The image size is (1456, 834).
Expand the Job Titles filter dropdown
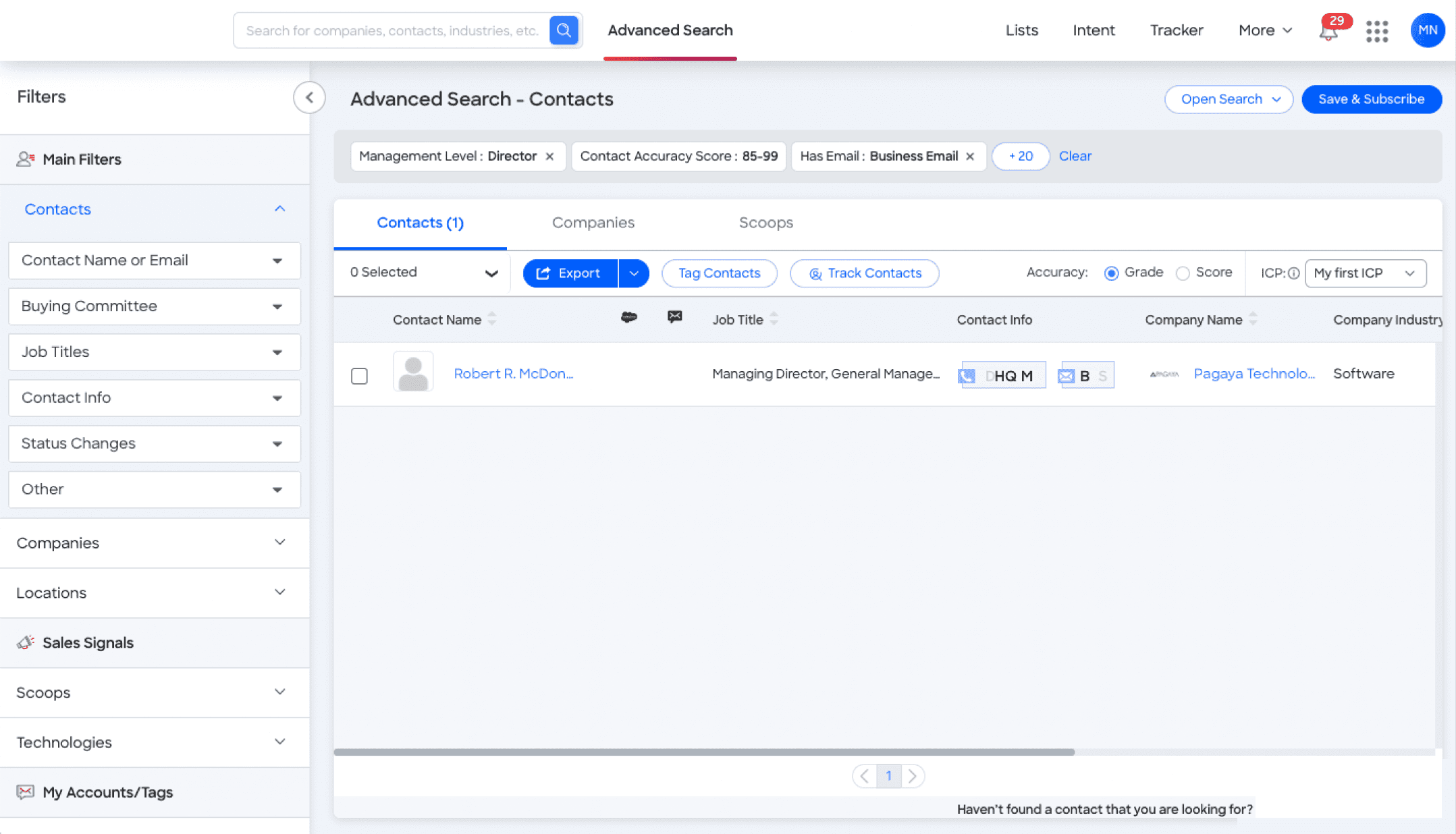155,352
